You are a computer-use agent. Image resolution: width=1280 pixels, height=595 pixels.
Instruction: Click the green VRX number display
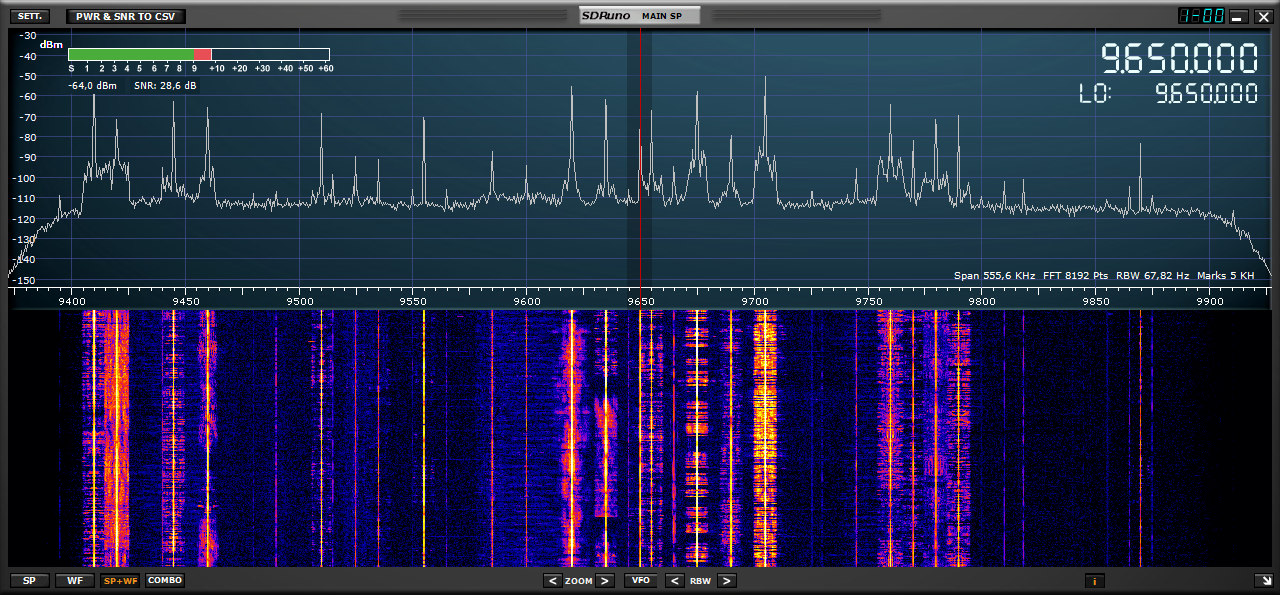coord(1201,16)
